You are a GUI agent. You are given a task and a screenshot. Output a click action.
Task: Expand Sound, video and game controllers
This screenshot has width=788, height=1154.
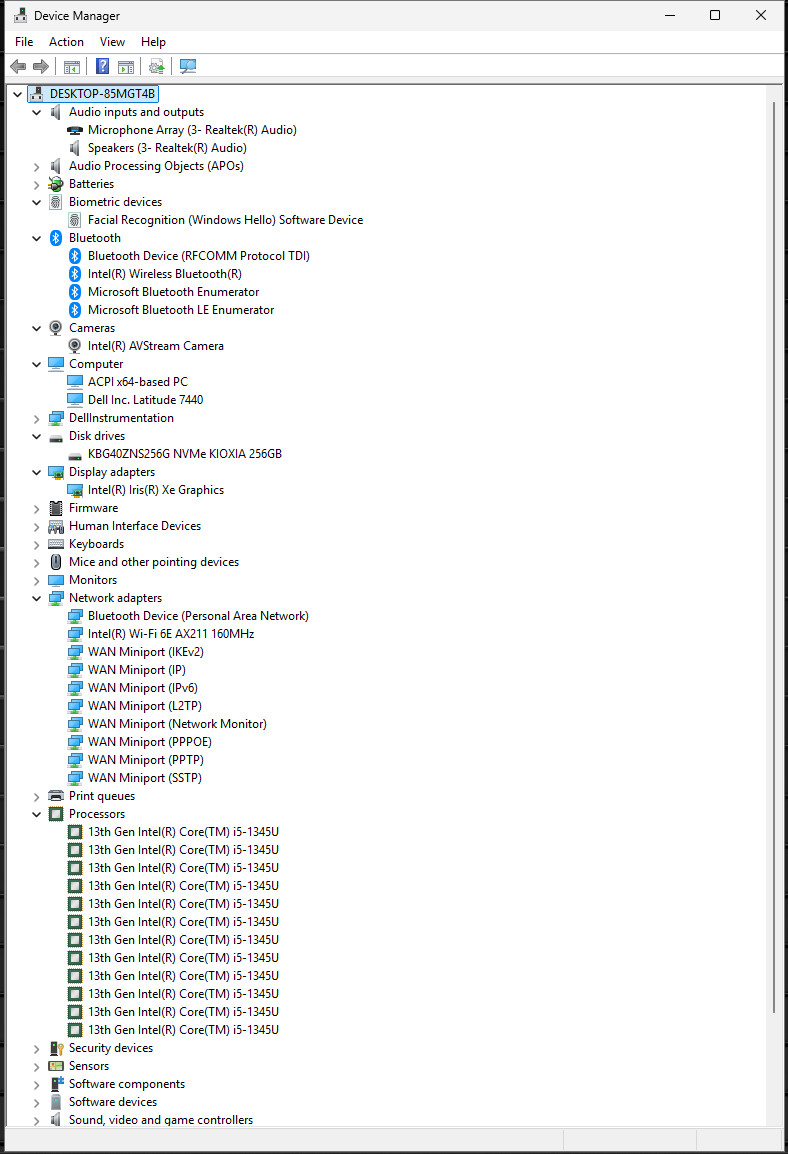click(37, 1120)
